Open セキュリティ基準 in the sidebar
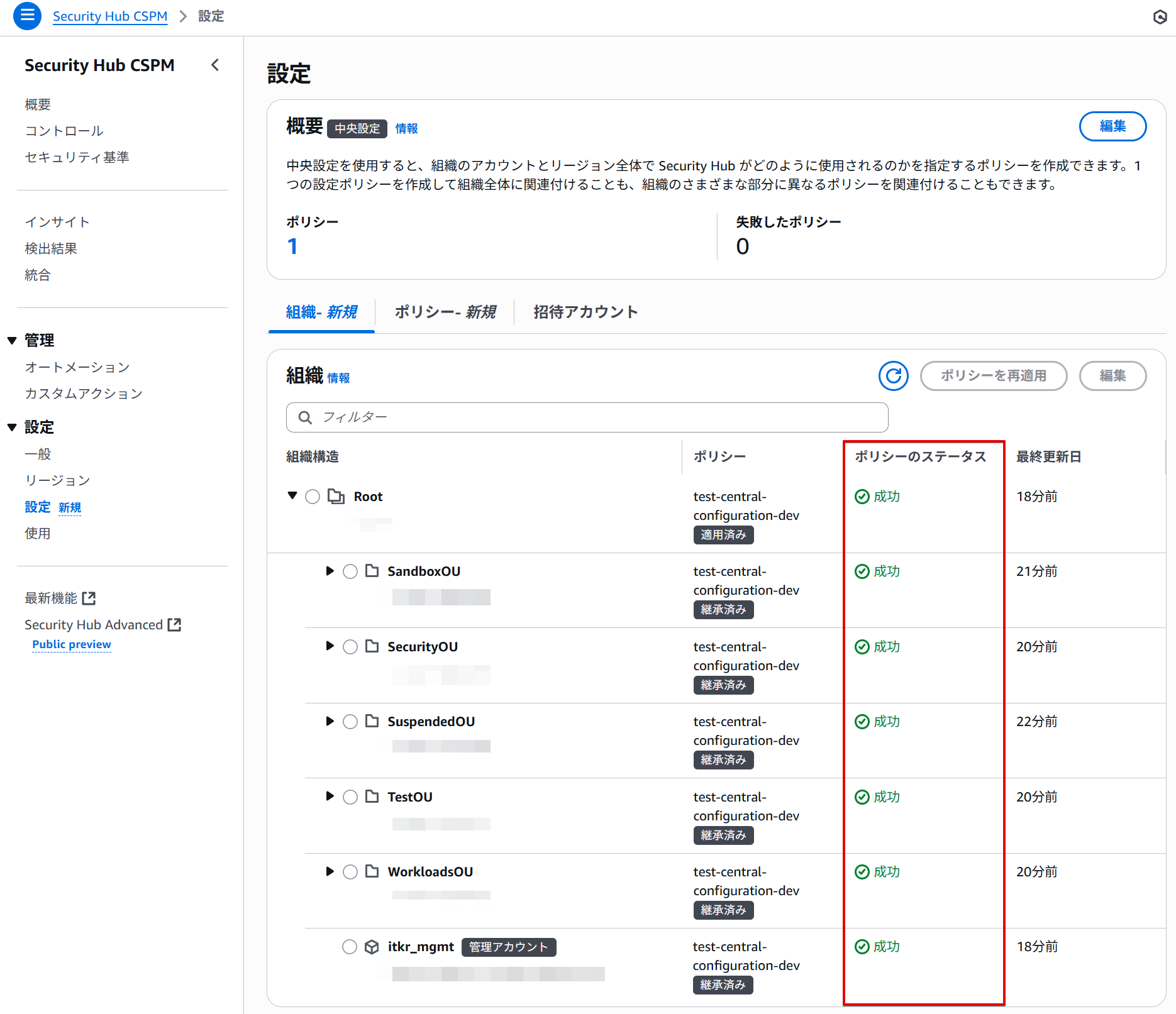The height and width of the screenshot is (1014, 1176). (x=77, y=157)
